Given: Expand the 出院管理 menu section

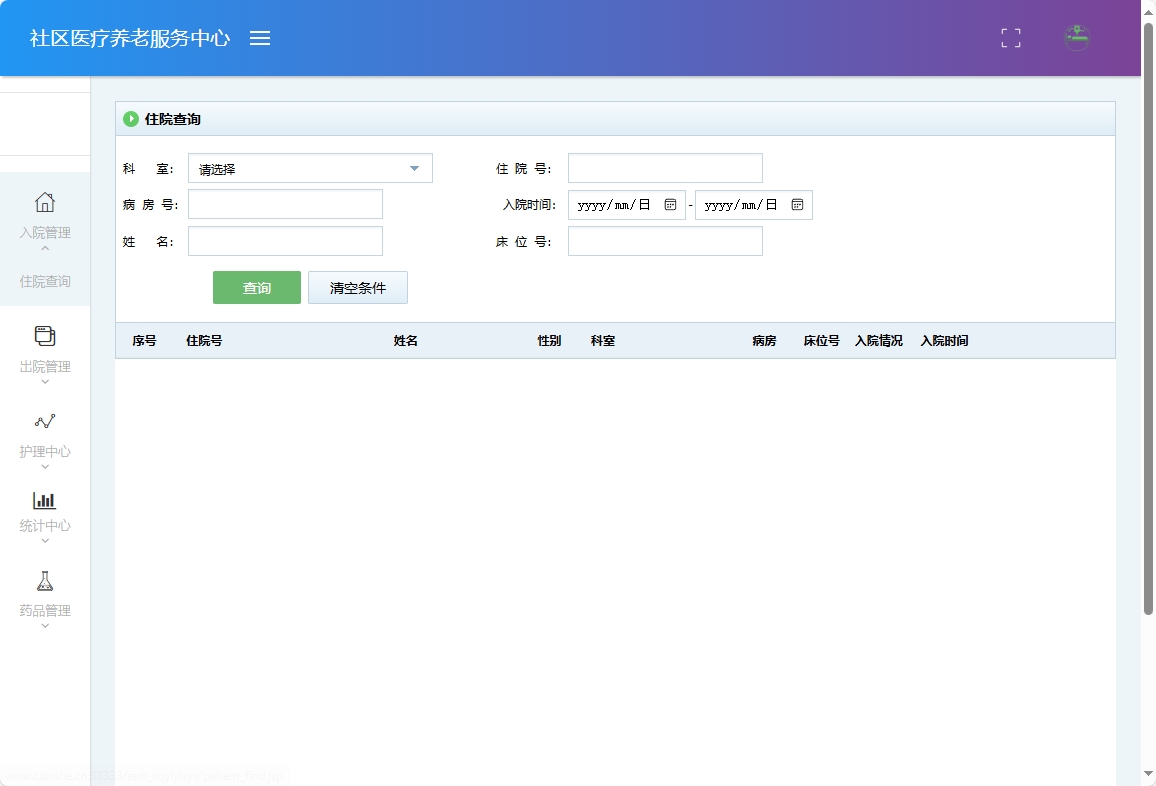Looking at the screenshot, I should click(x=45, y=370).
